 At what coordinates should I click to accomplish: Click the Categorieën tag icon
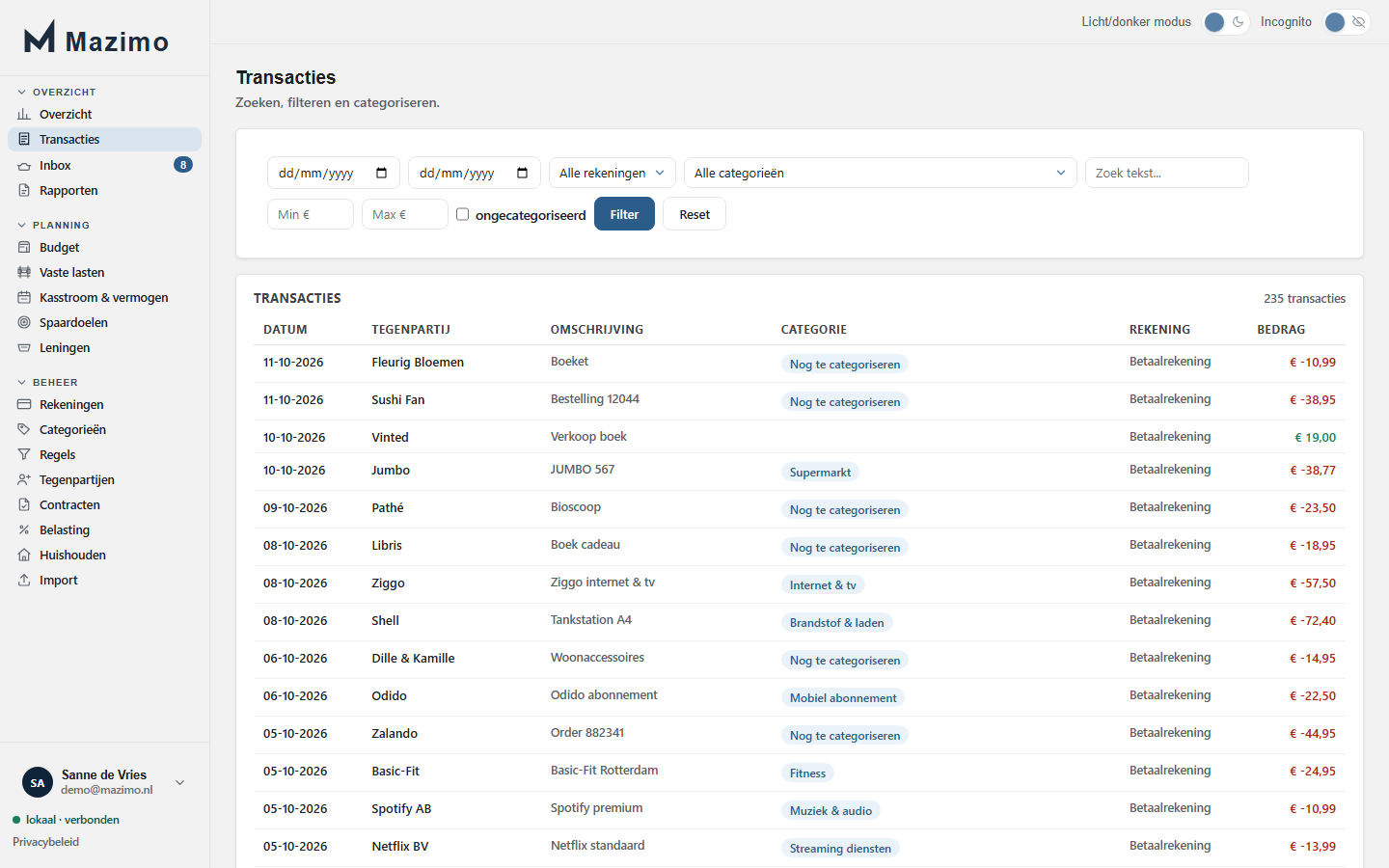coord(24,430)
